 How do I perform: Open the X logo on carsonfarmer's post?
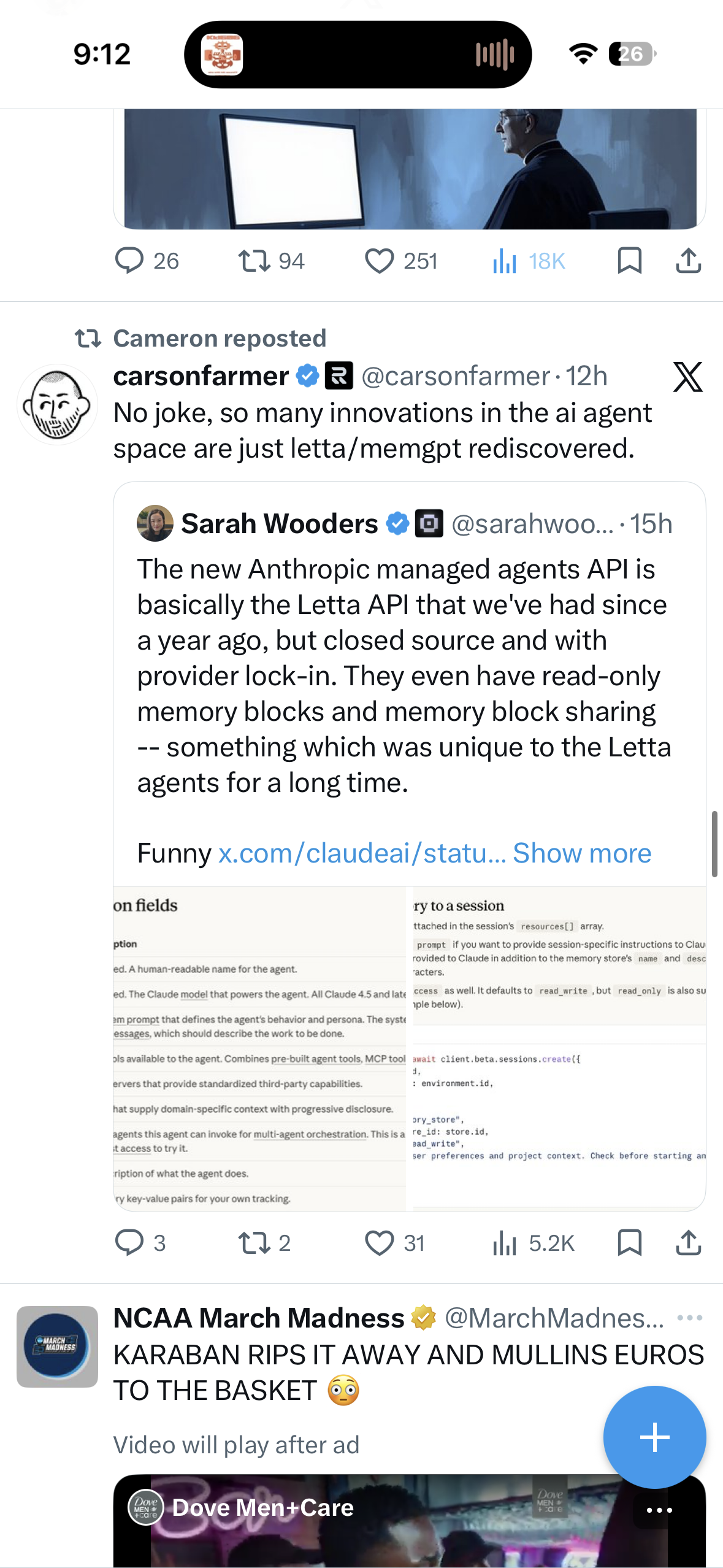pos(687,376)
